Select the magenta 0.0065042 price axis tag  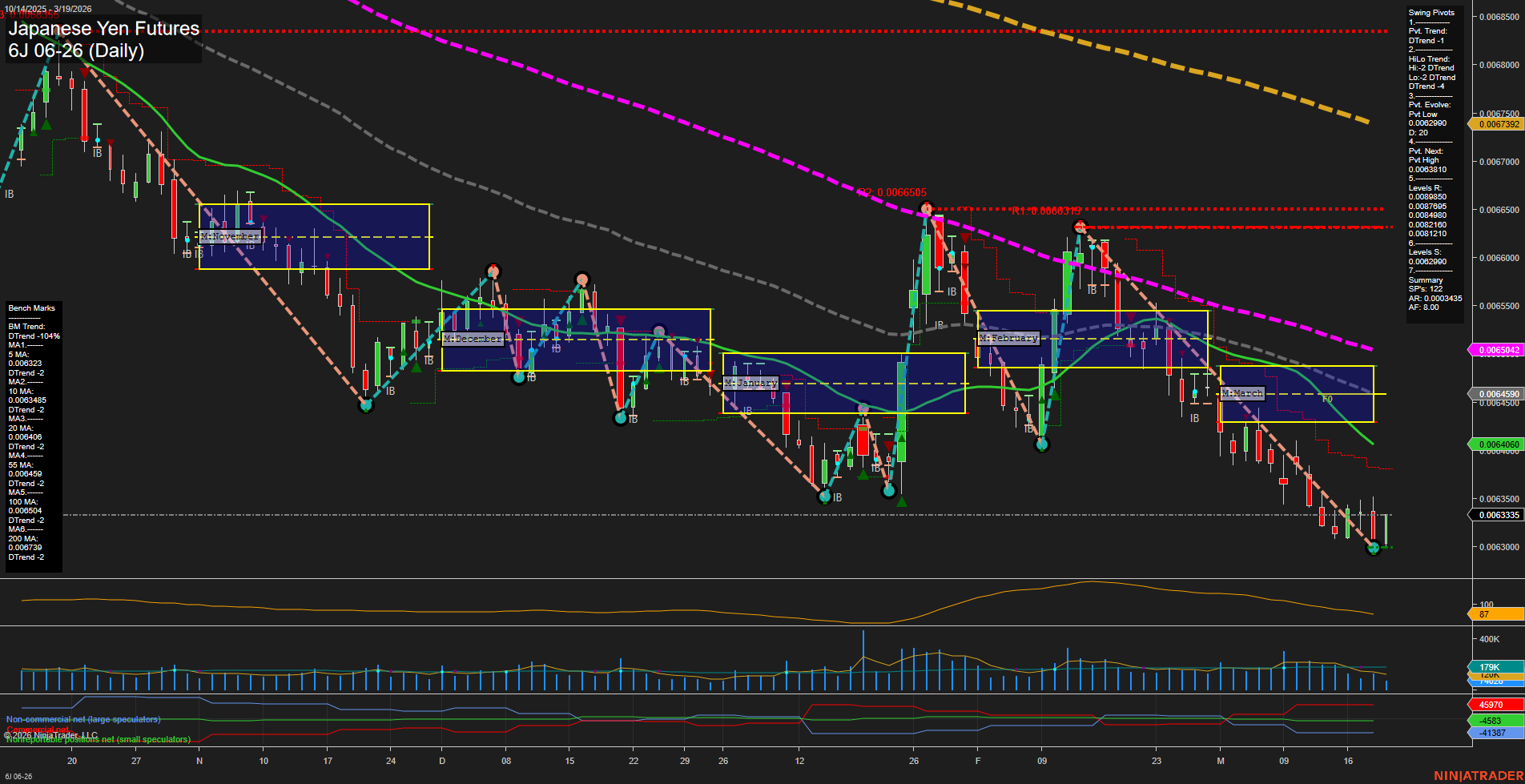tap(1496, 350)
